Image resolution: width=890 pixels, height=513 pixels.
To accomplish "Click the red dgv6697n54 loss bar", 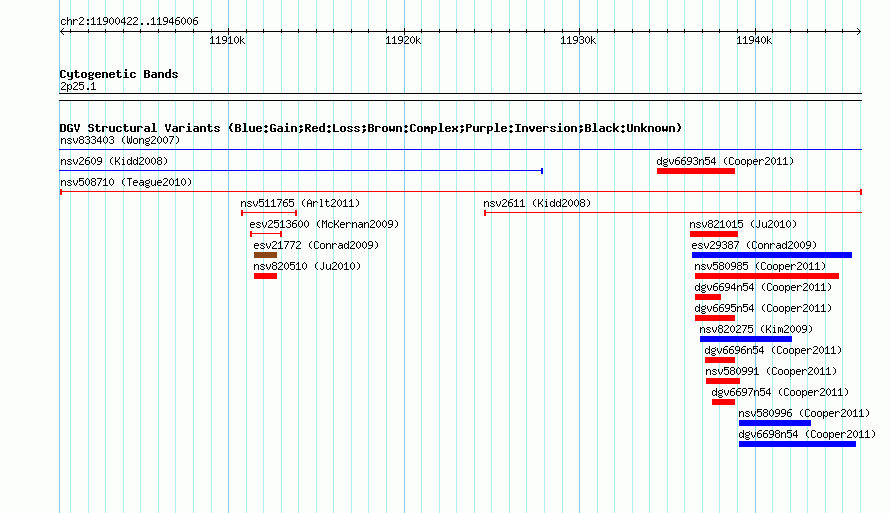I will coord(723,402).
